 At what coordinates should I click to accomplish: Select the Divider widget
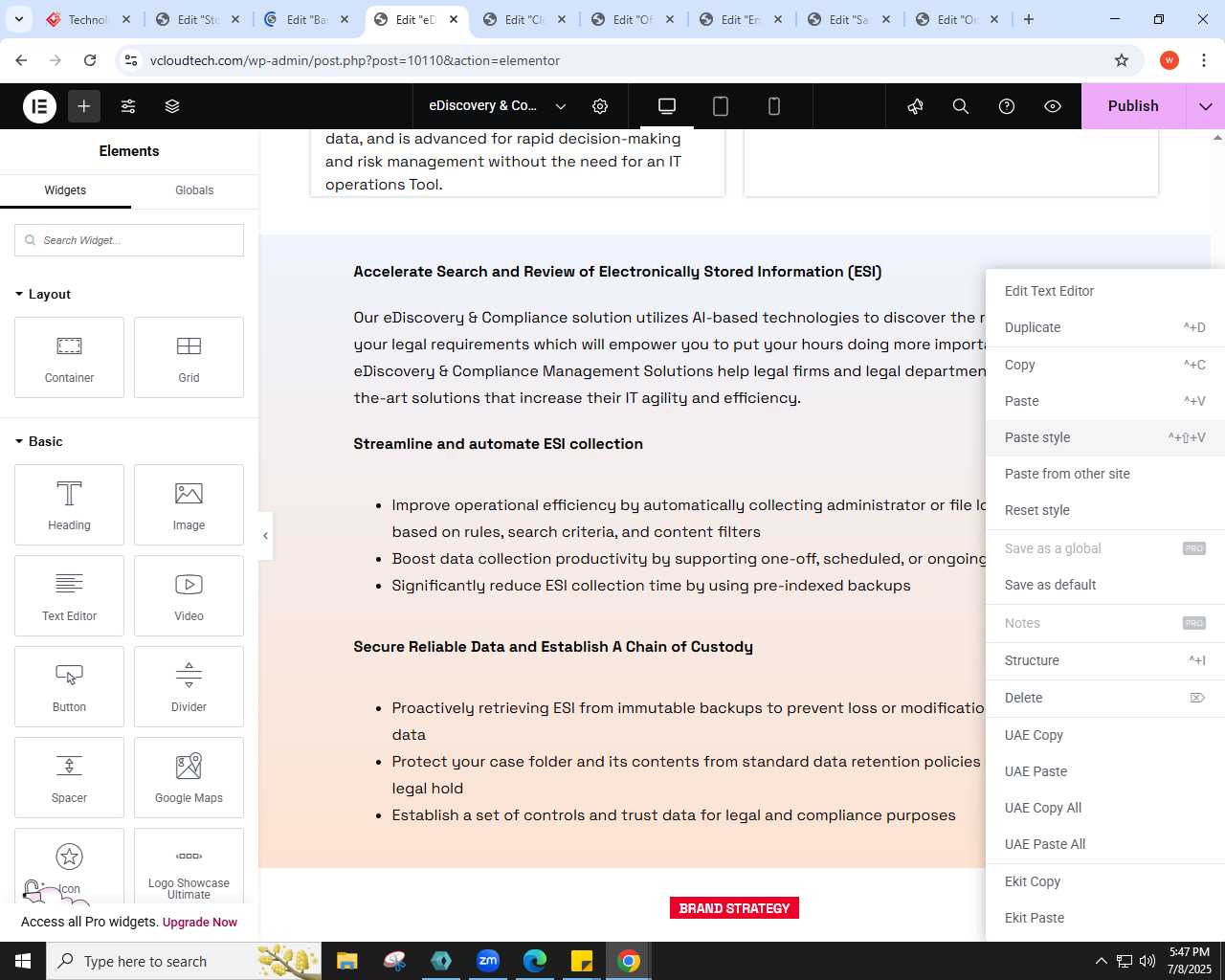(x=189, y=686)
